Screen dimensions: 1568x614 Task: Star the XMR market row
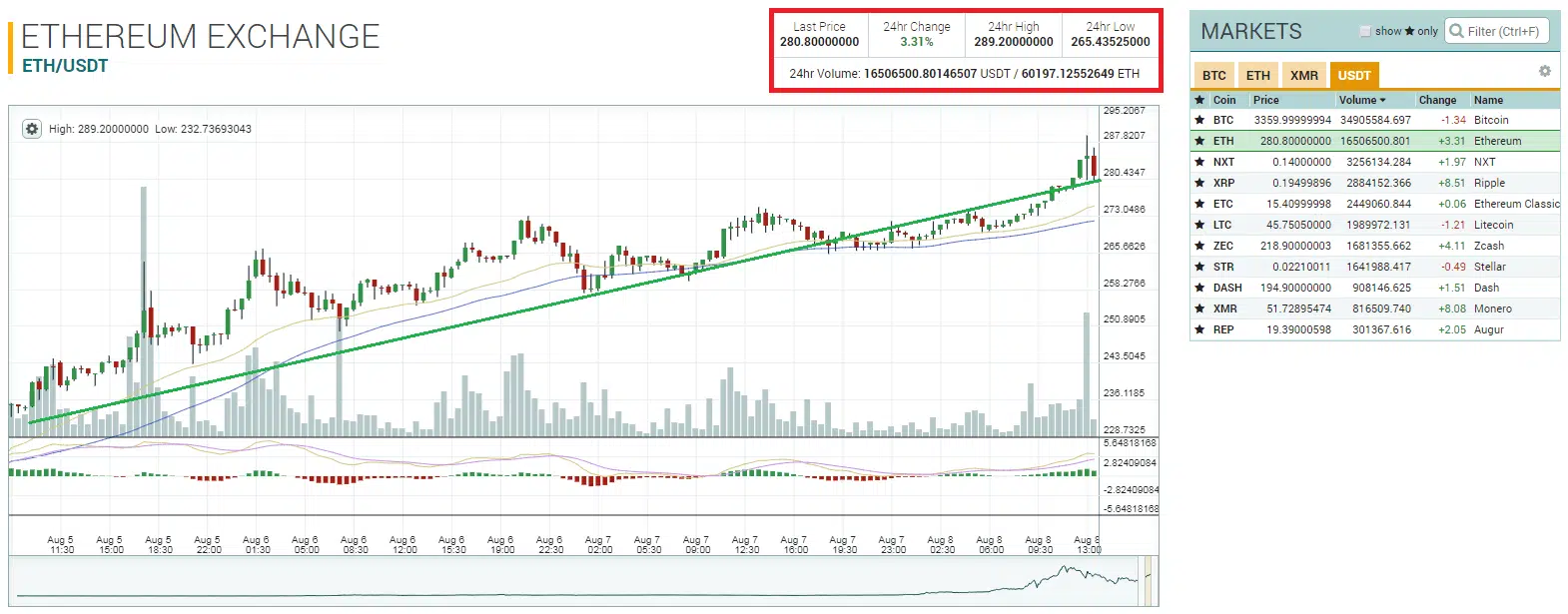click(1199, 308)
